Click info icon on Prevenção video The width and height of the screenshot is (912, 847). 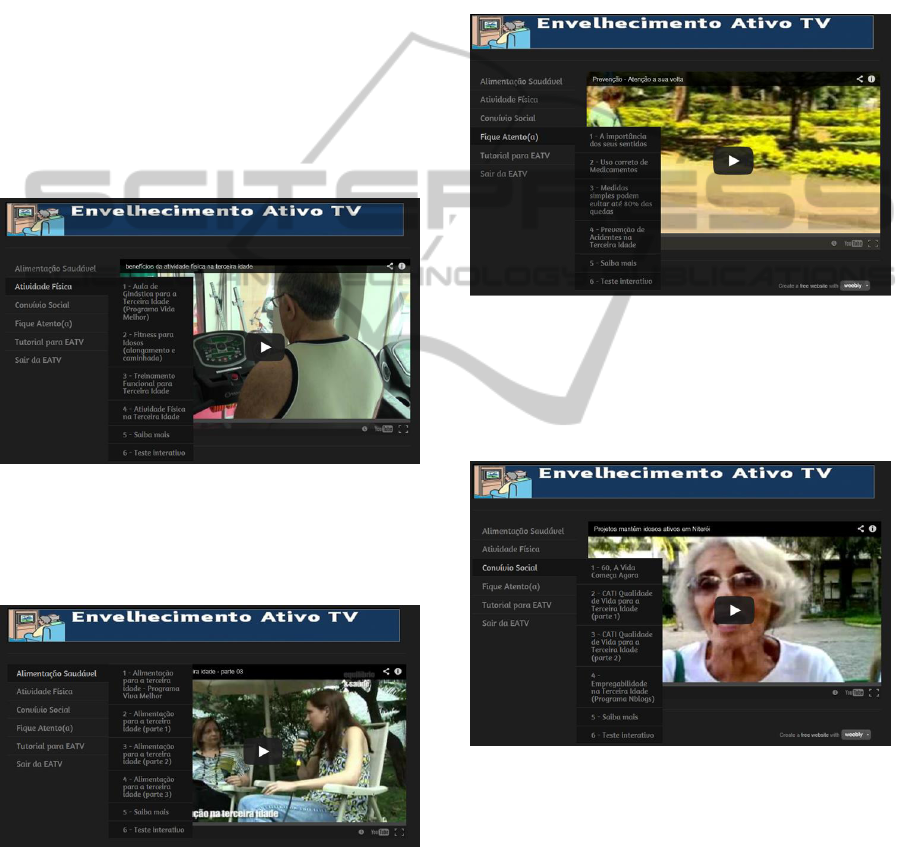click(872, 78)
